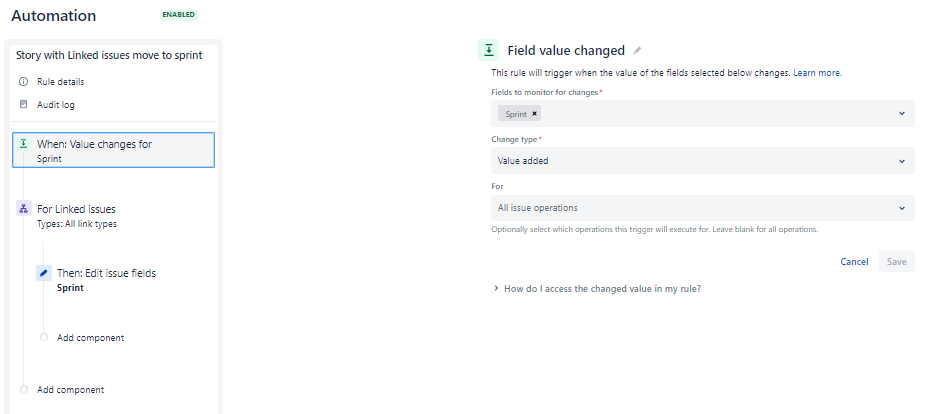Open the All issue operations dropdown
This screenshot has height=414, width=945.
(x=703, y=208)
